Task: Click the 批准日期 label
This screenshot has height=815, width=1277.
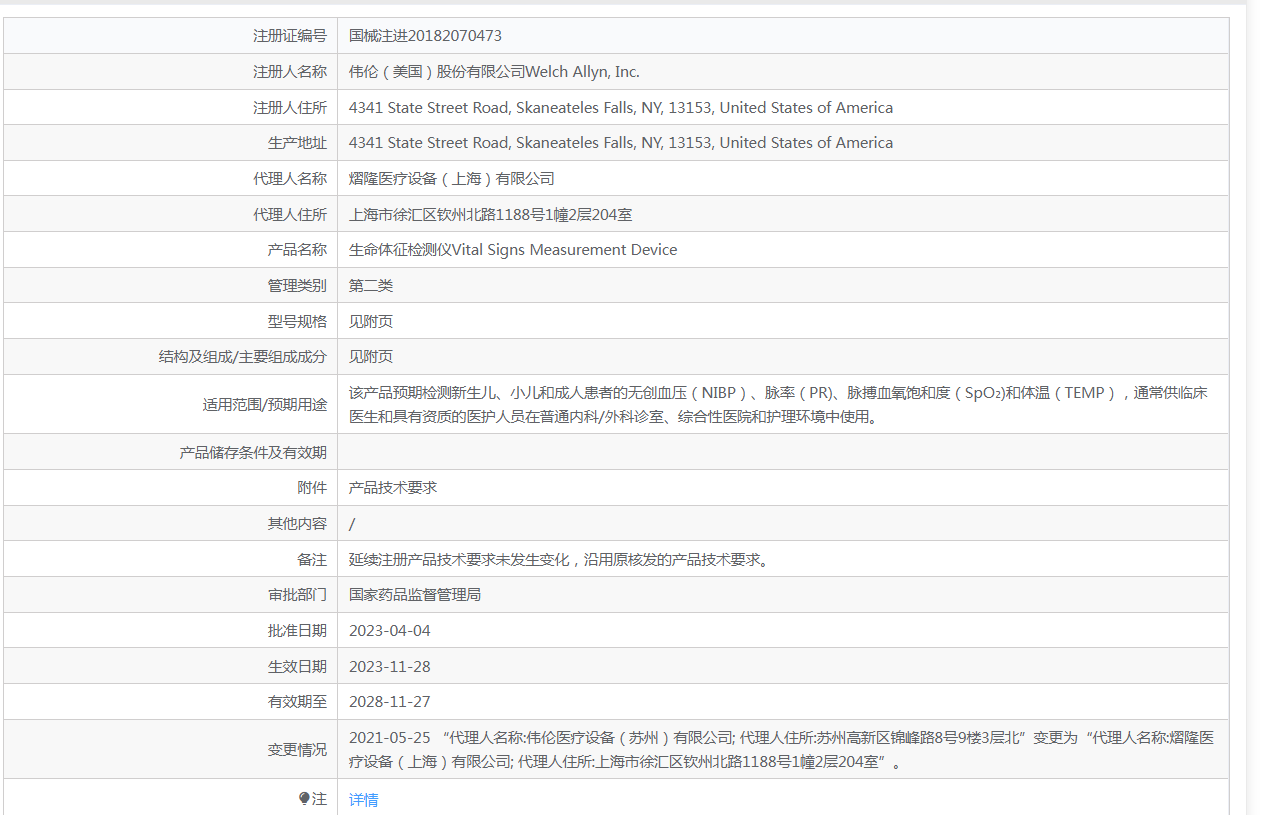Action: (x=297, y=631)
